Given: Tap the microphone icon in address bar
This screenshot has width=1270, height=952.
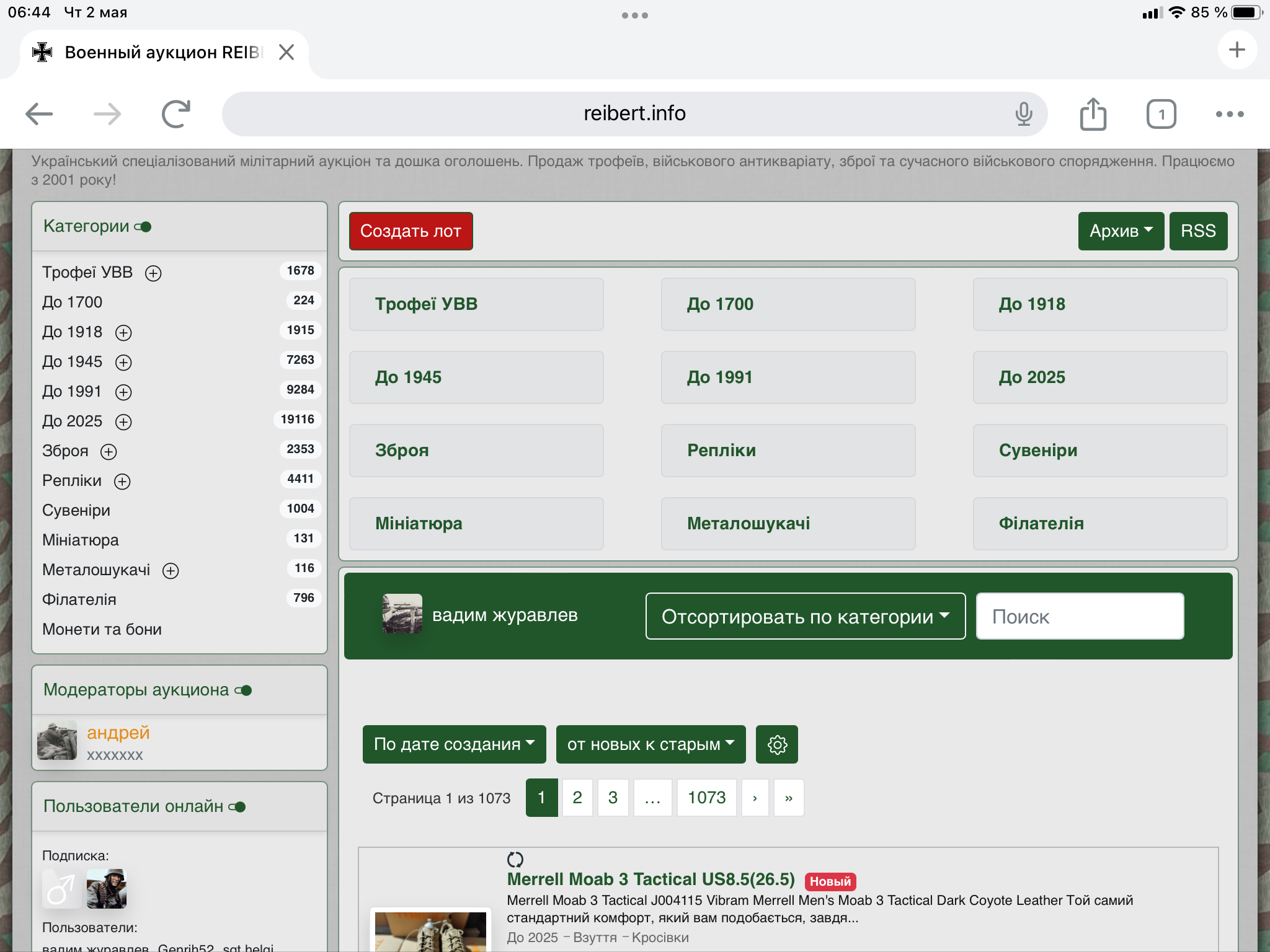Looking at the screenshot, I should pyautogui.click(x=1023, y=114).
